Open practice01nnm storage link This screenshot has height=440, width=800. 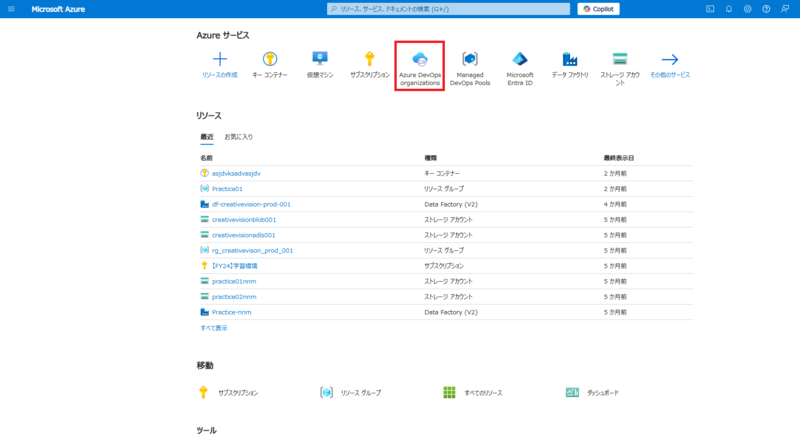point(234,281)
